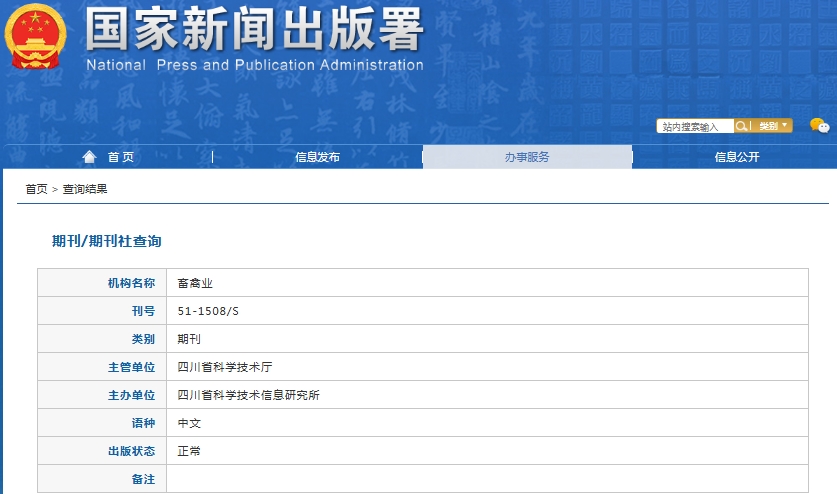Click 查询结果 in the breadcrumb
The image size is (837, 494).
85,189
